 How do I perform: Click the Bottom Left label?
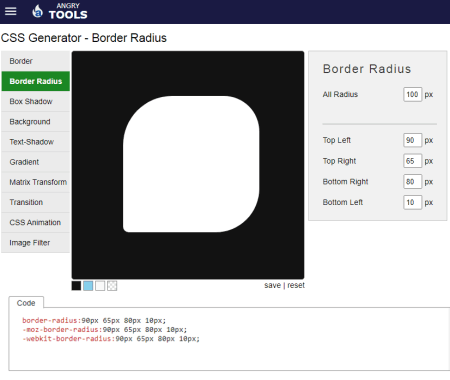click(343, 202)
